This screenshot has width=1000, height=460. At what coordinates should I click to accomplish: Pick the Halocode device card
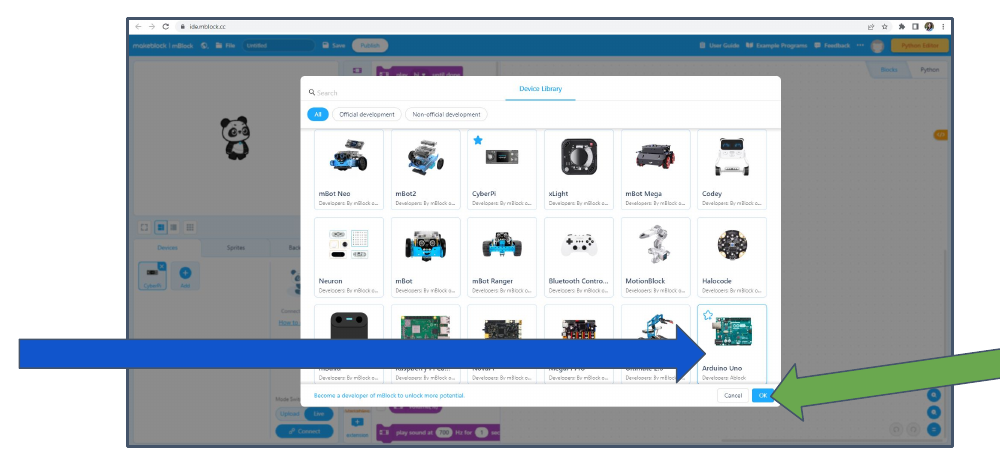[732, 257]
